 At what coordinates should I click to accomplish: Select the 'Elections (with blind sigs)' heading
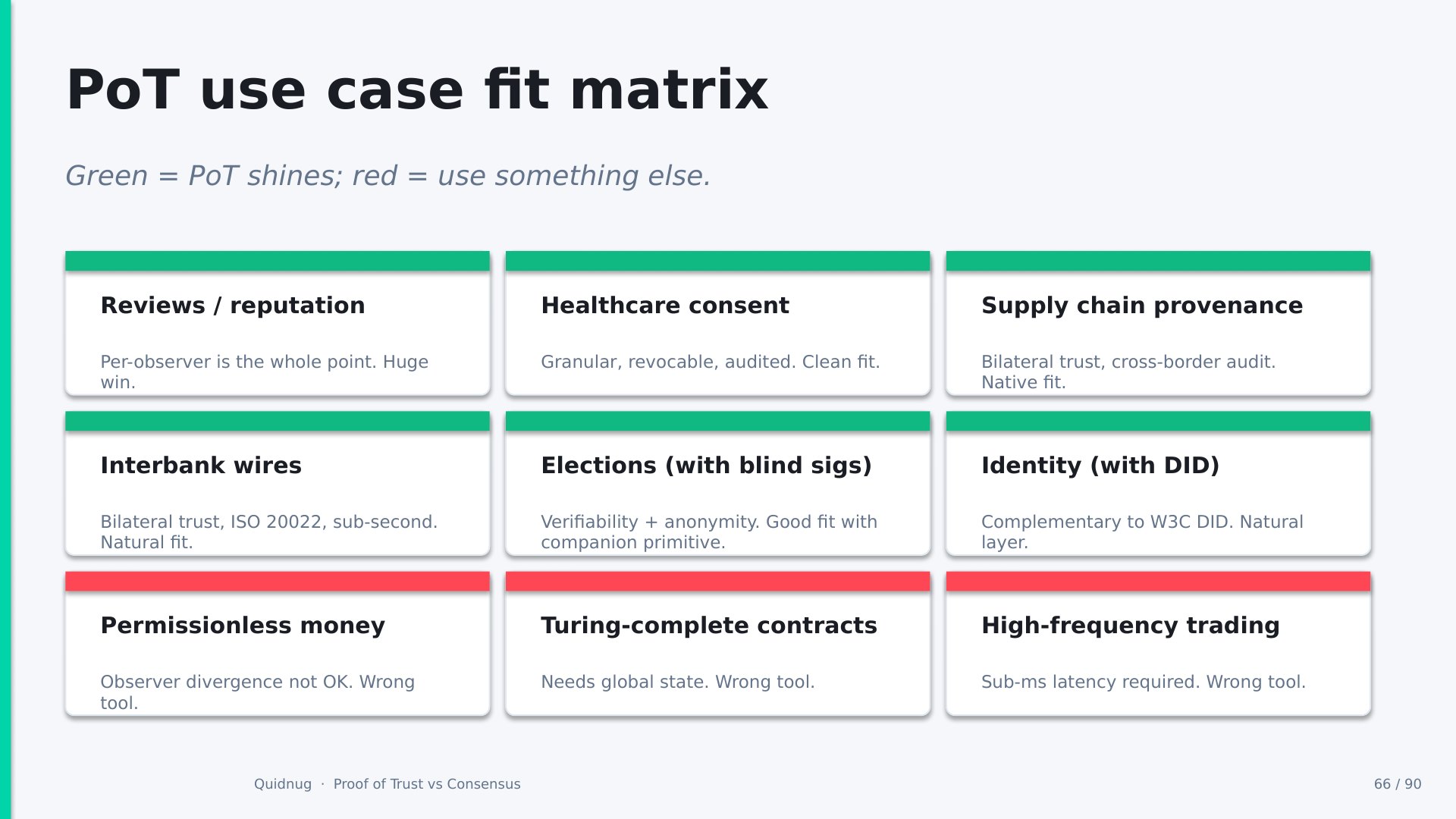pos(706,466)
